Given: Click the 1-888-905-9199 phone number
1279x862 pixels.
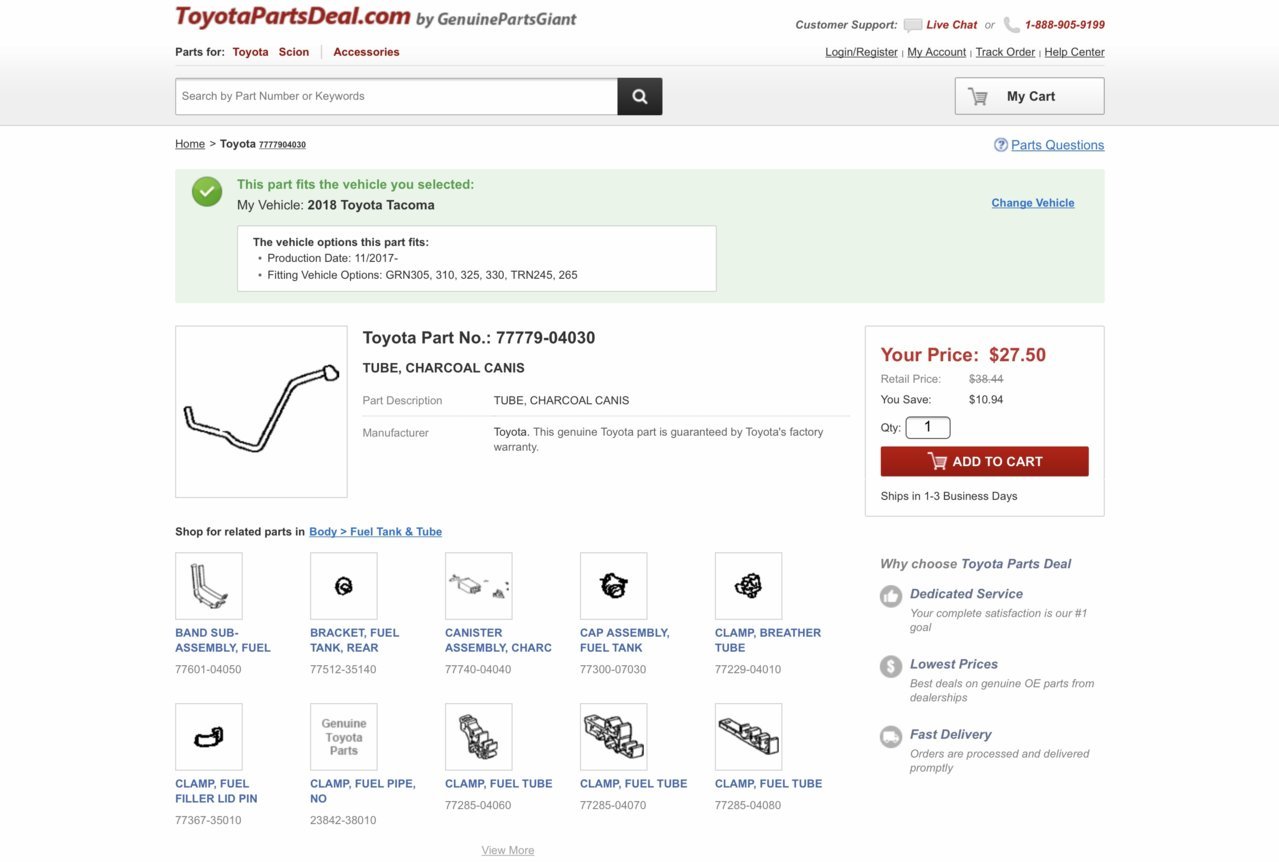Looking at the screenshot, I should point(1064,25).
